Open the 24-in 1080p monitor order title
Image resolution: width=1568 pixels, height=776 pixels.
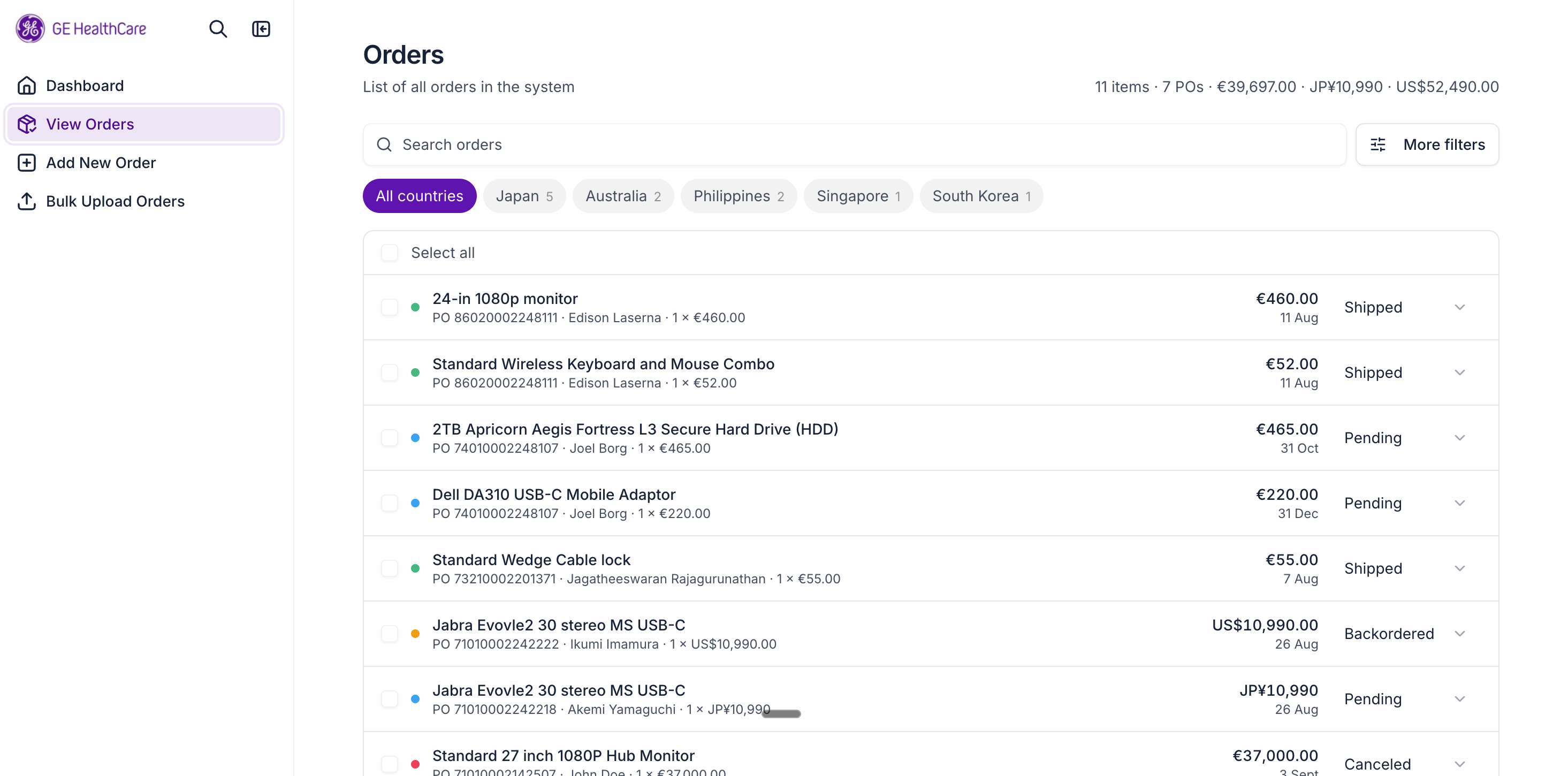coord(505,299)
